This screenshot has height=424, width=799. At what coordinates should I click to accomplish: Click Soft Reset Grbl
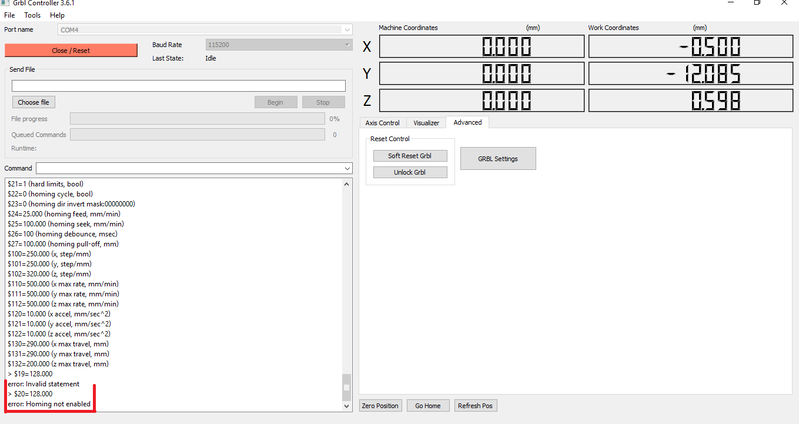click(410, 156)
